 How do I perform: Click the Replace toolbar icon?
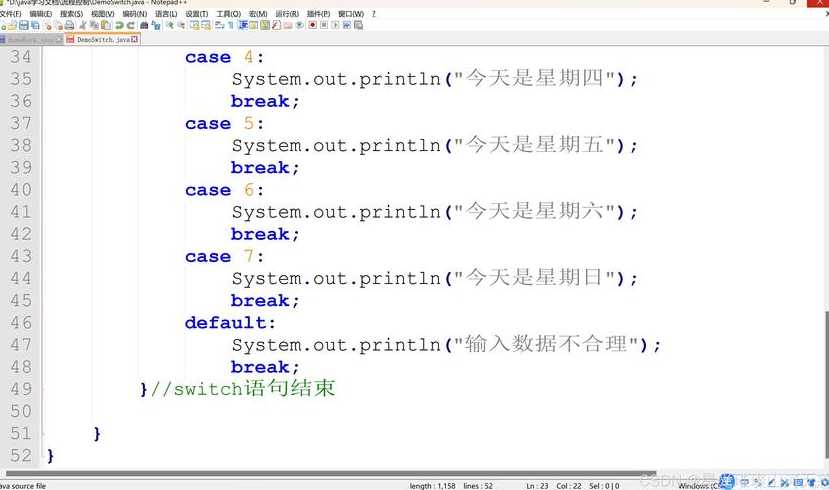click(x=156, y=25)
